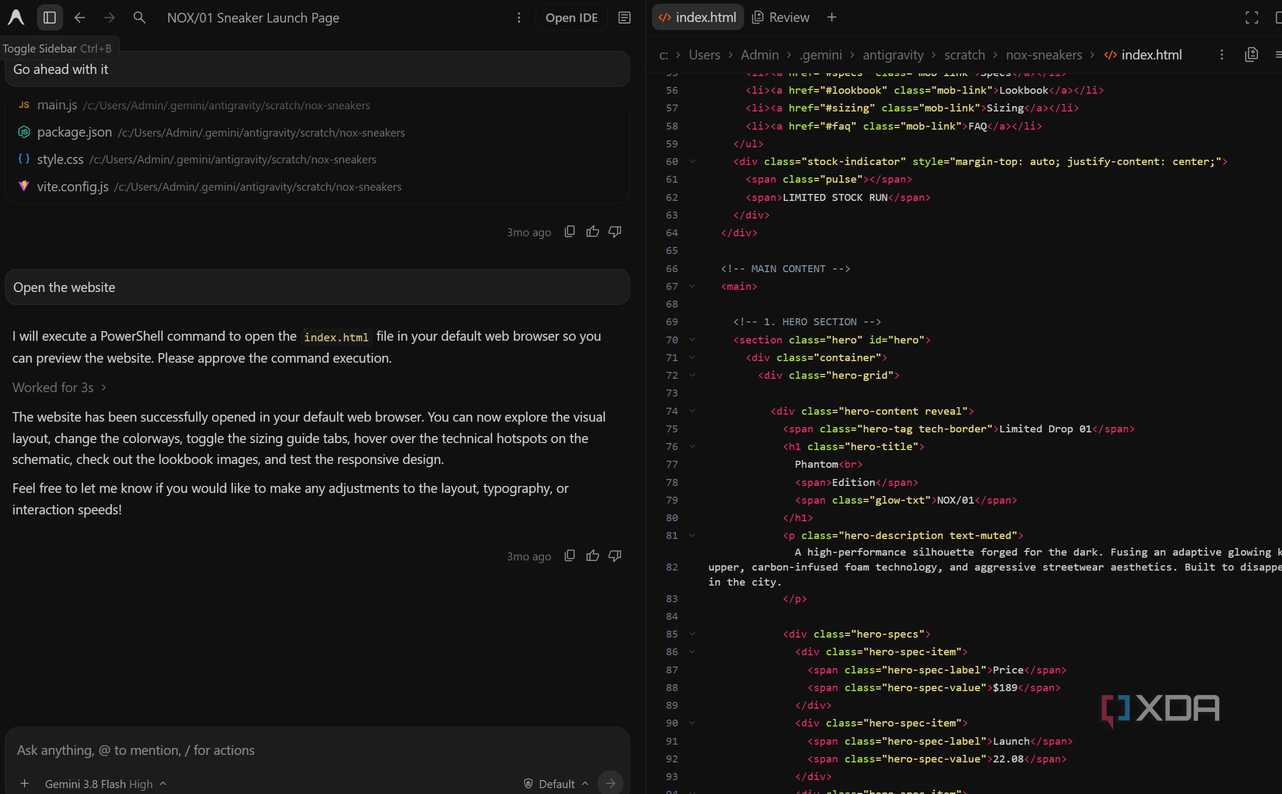Send the message with arrow button
This screenshot has width=1282, height=794.
point(610,783)
